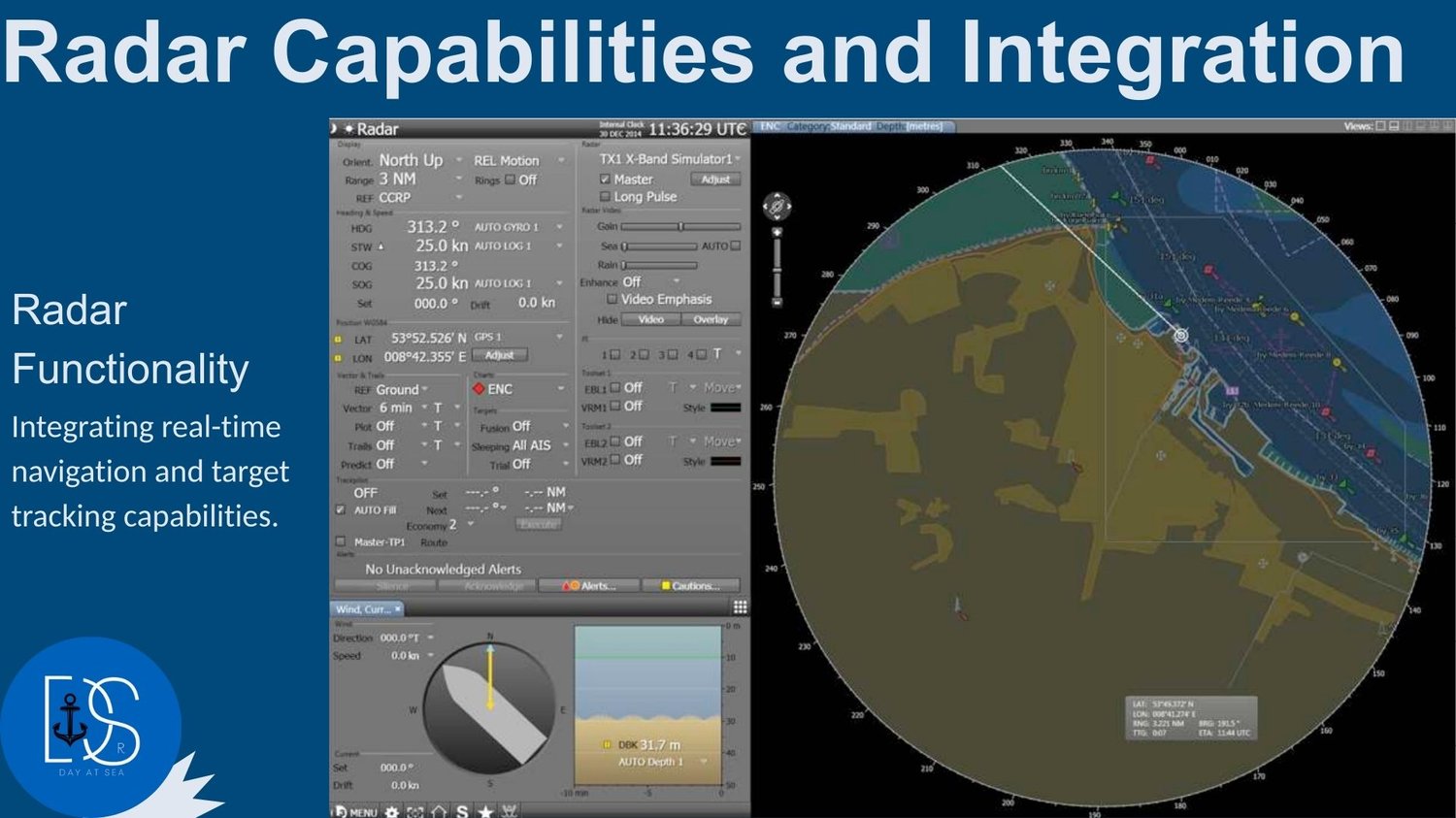This screenshot has width=1456, height=818.
Task: Click the brightness sun icon beside Radar title
Action: pos(349,129)
